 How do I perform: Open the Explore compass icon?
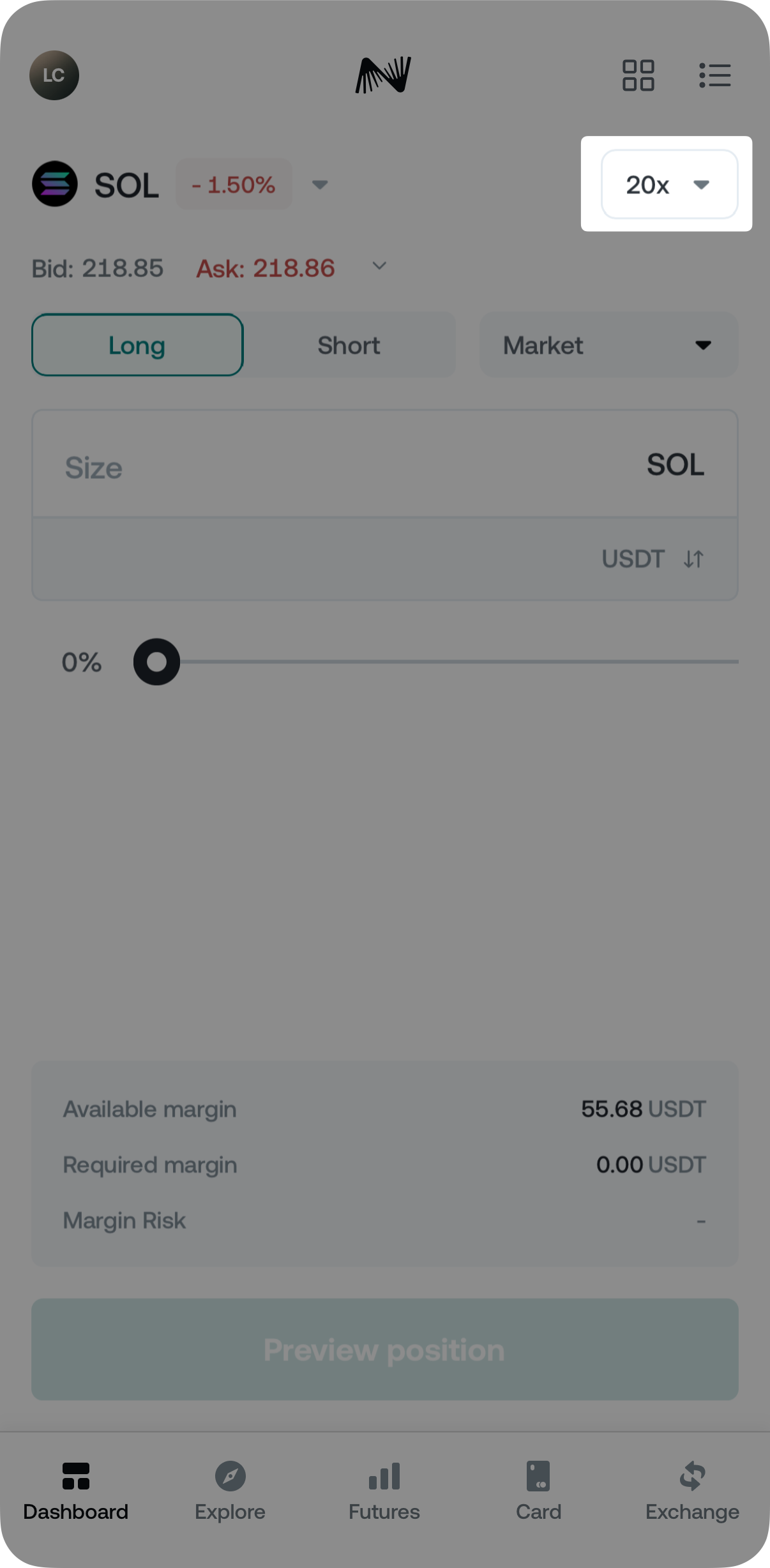[x=230, y=1476]
